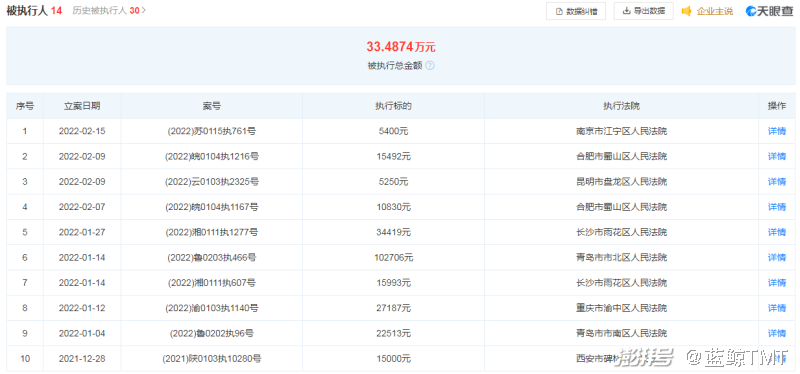Click the 34419元 amount cell
800x374 pixels.
pyautogui.click(x=393, y=232)
